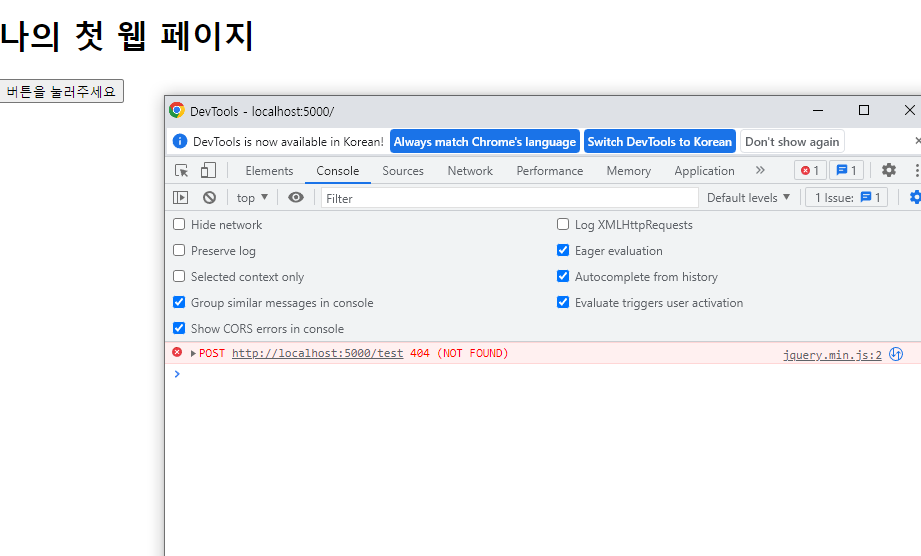Enable Preserve log checkbox
The height and width of the screenshot is (556, 921).
[179, 250]
